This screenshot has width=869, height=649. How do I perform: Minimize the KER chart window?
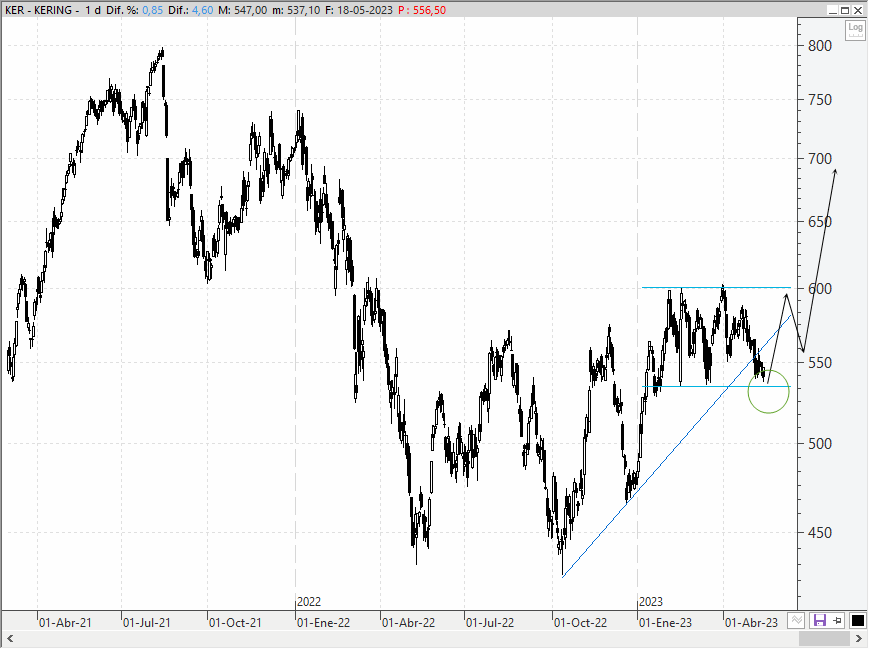coord(833,10)
